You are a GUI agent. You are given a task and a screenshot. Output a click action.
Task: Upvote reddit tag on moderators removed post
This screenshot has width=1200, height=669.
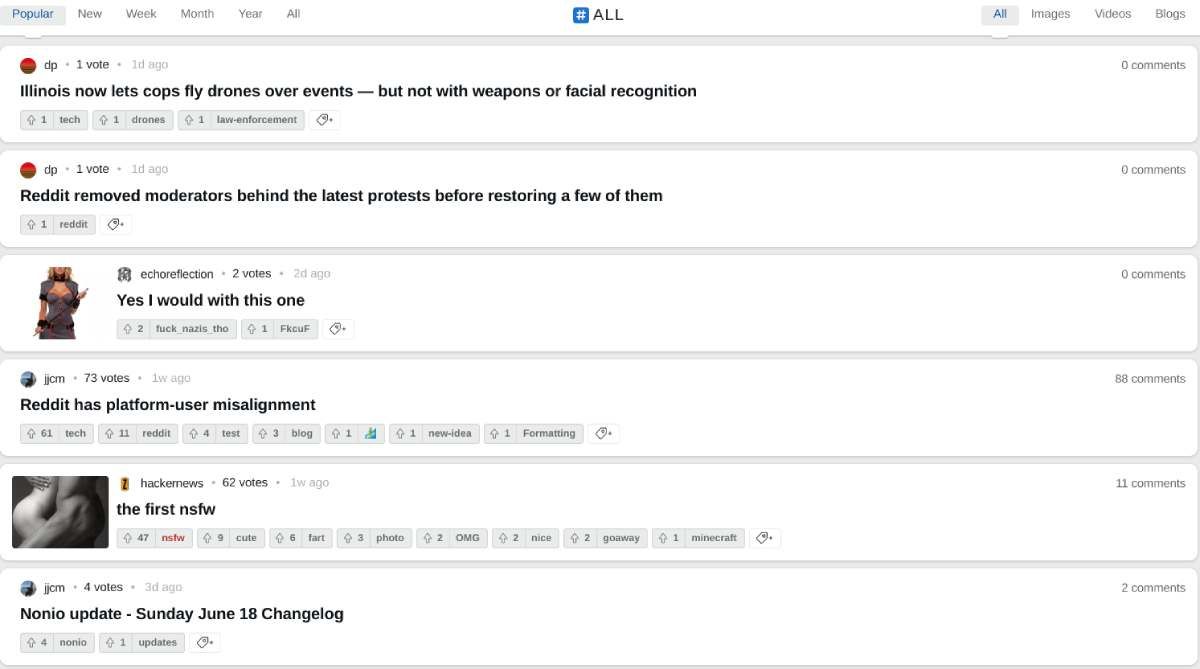point(36,224)
